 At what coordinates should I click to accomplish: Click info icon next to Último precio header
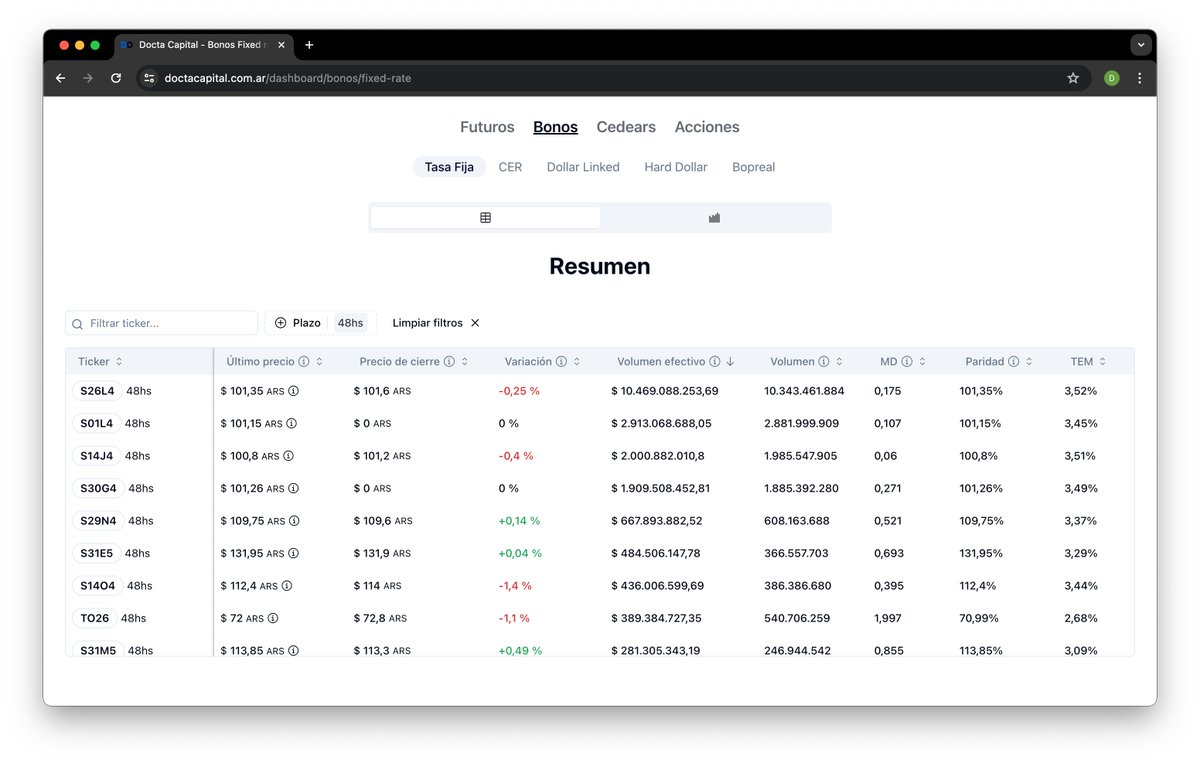304,362
